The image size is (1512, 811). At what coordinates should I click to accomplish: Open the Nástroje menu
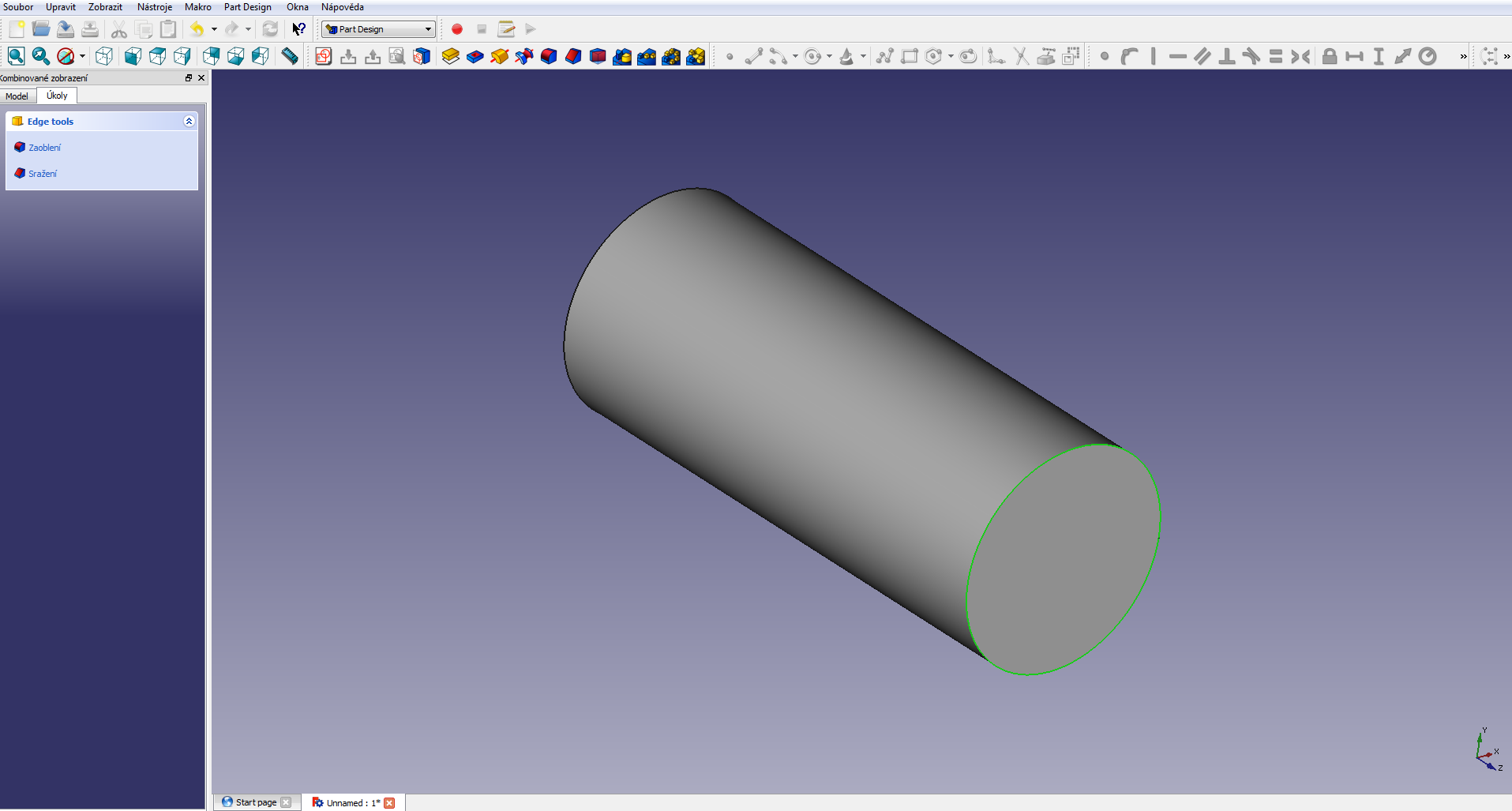click(x=154, y=7)
